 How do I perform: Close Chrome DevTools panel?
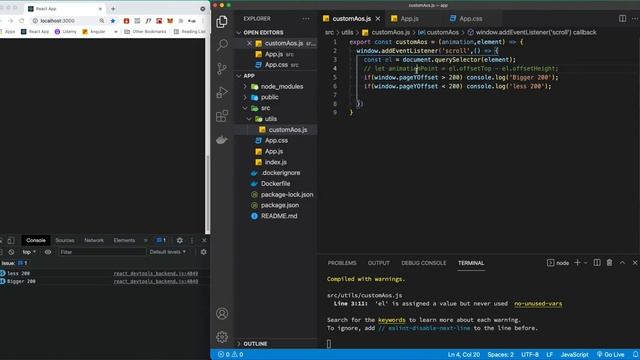coord(204,240)
